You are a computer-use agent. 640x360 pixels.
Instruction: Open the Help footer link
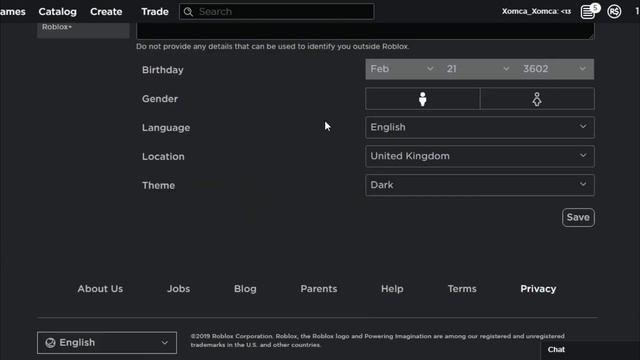[392, 289]
